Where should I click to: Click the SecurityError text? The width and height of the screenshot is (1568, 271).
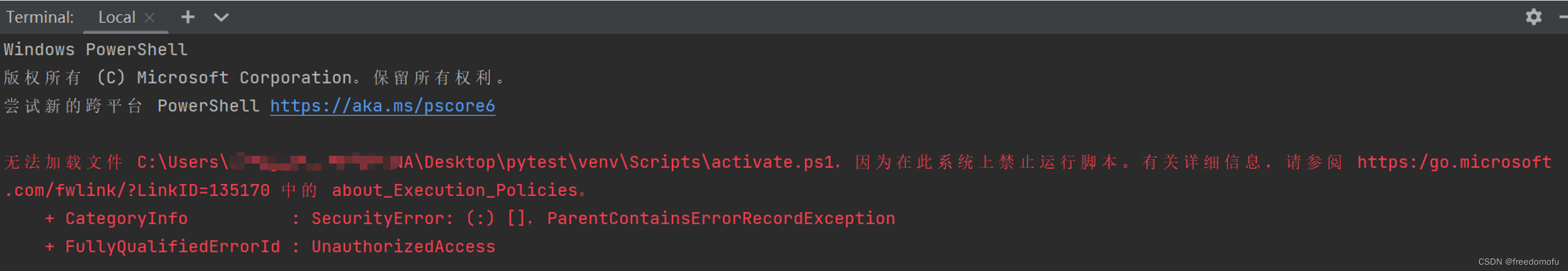pyautogui.click(x=382, y=218)
